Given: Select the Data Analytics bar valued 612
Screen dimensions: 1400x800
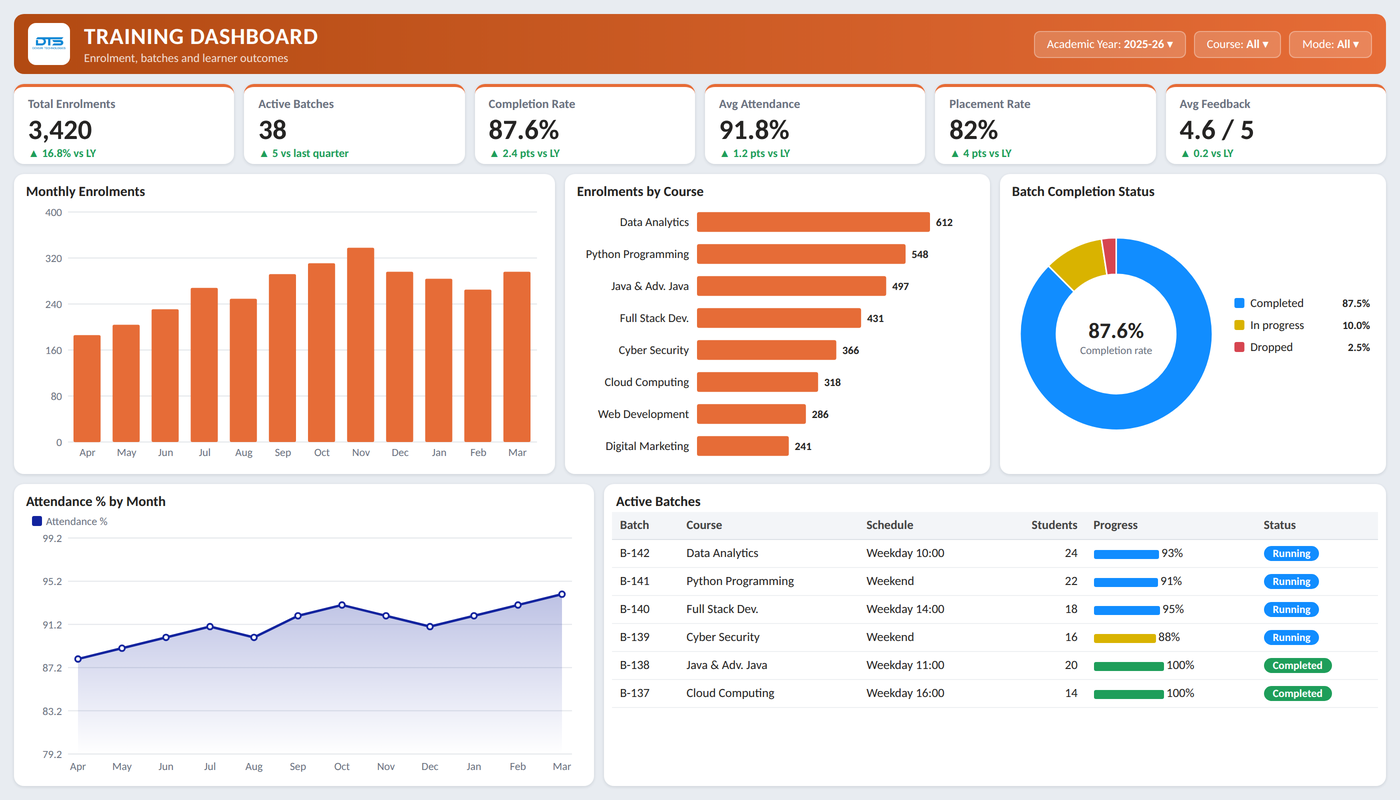Looking at the screenshot, I should (813, 222).
